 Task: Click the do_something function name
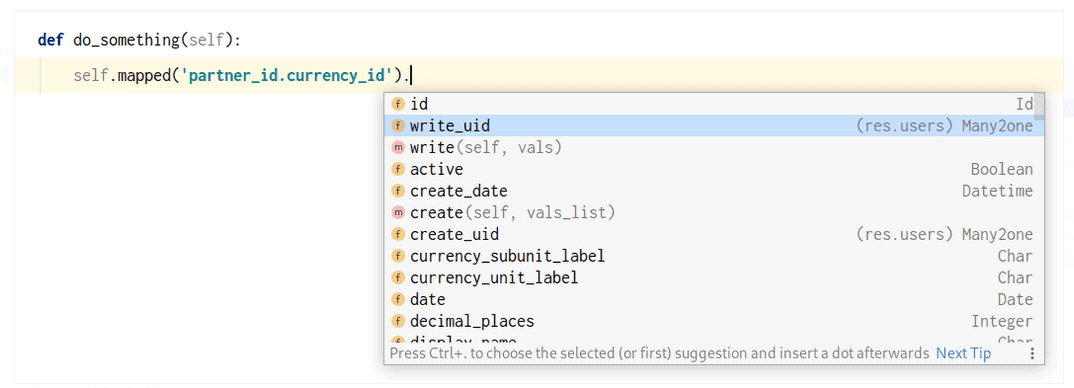pos(126,40)
